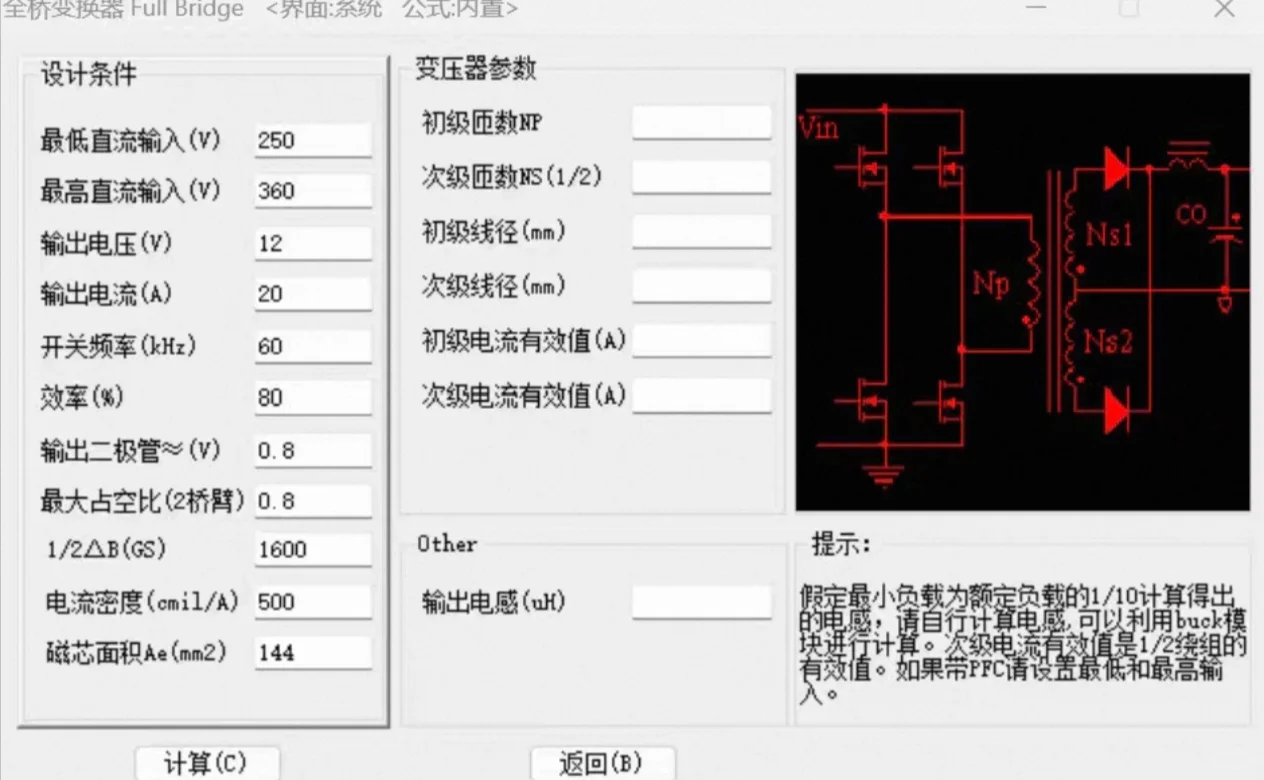Select the 初级电流有效值(A) input field

701,340
